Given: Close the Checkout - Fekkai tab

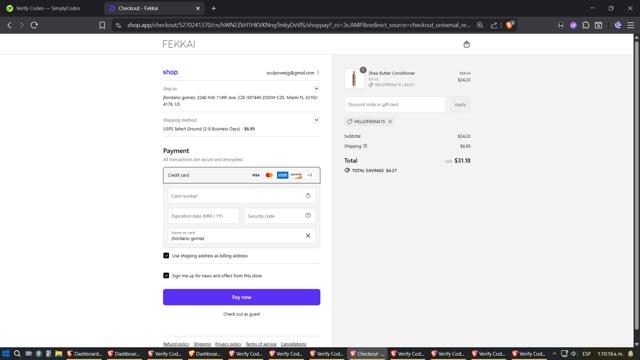Looking at the screenshot, I should [198, 8].
